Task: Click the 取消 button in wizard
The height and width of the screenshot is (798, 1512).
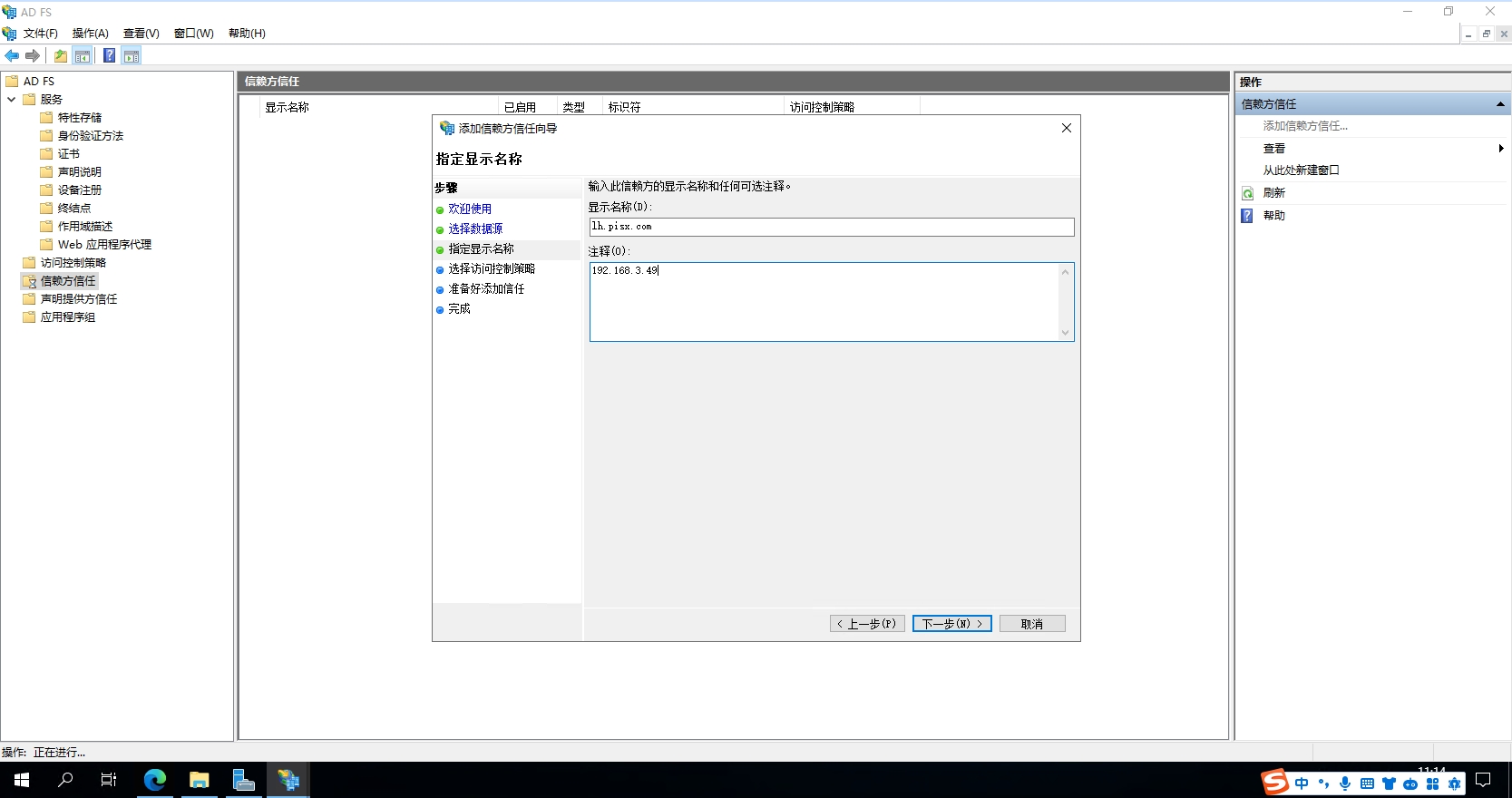Action: [x=1031, y=624]
